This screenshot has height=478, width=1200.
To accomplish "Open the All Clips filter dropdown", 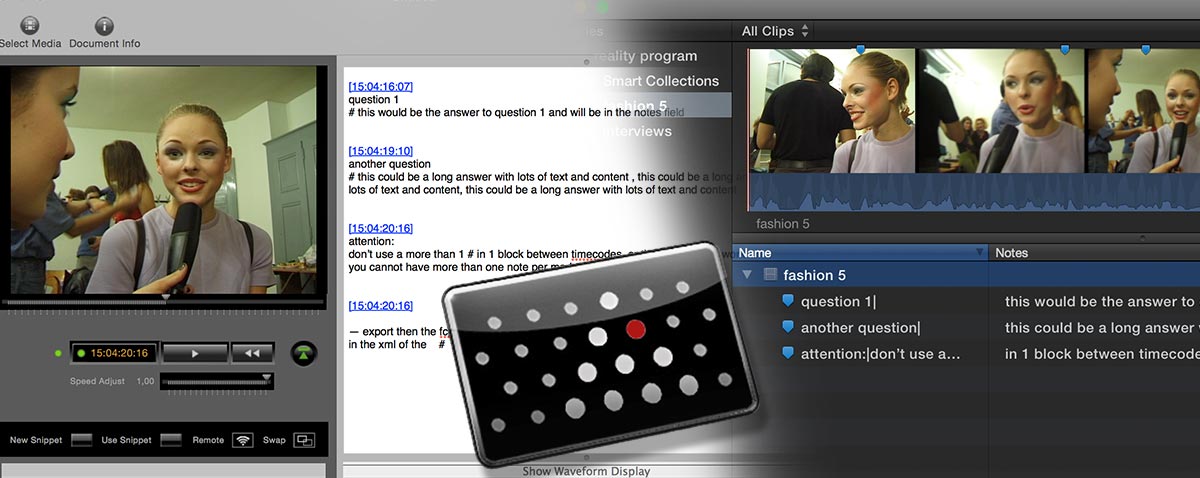I will (x=775, y=31).
